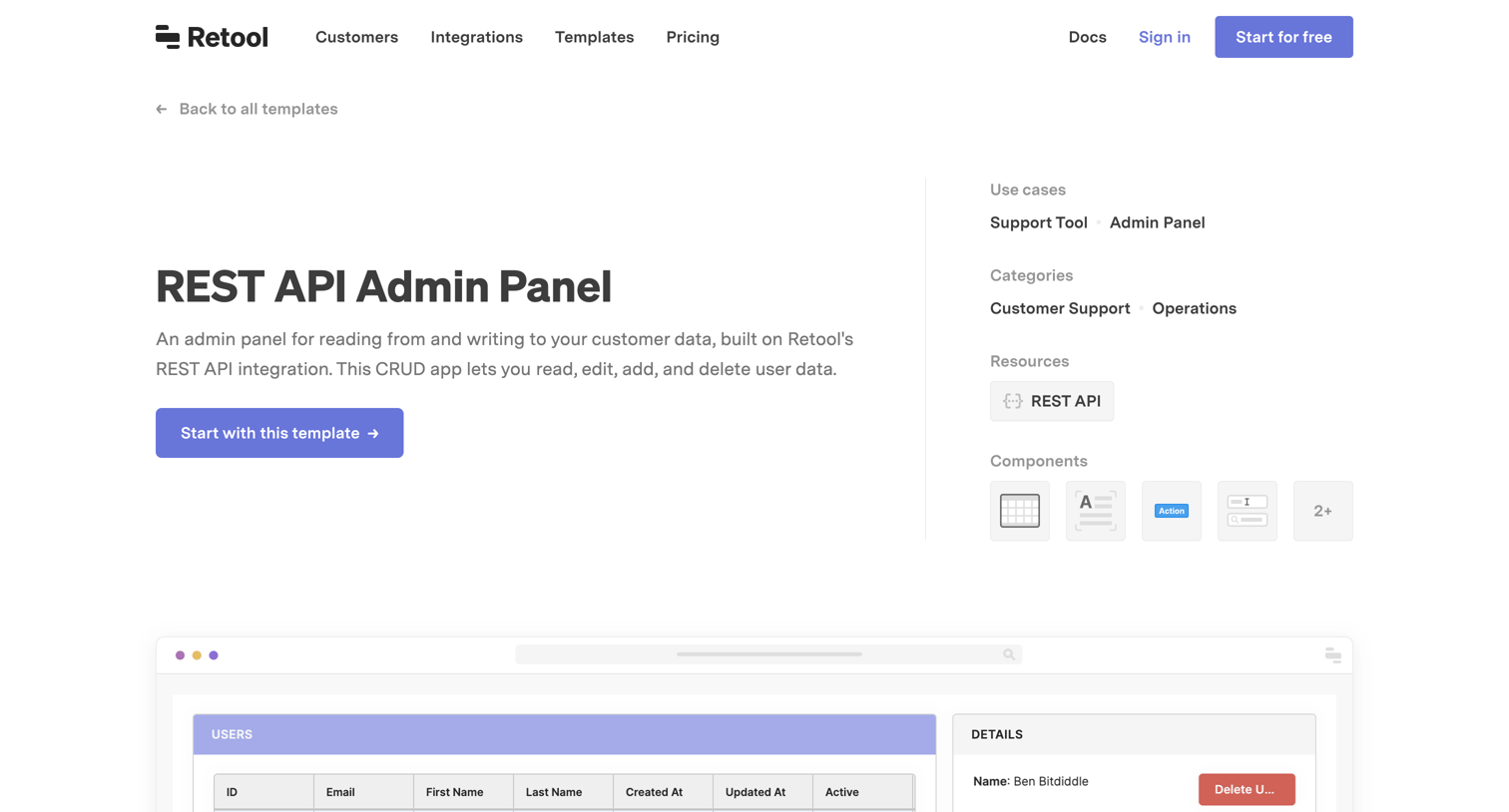Show the 2+ more components

[x=1323, y=511]
